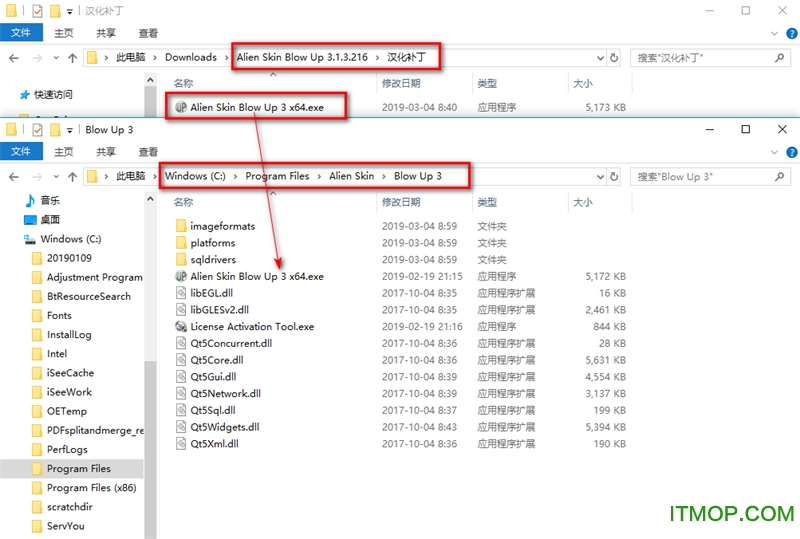Screen dimensions: 800x539
Task: Open help icon in Blow Up 3 window
Action: click(792, 152)
